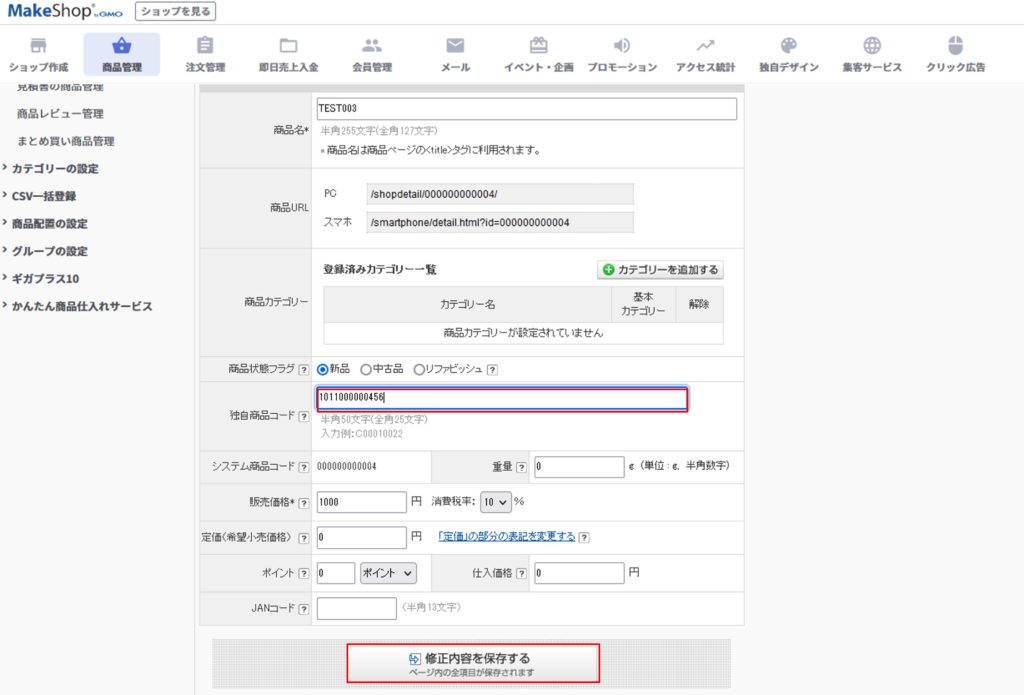Click help icon next to 独自商品コード
The image size is (1024, 695).
[303, 416]
